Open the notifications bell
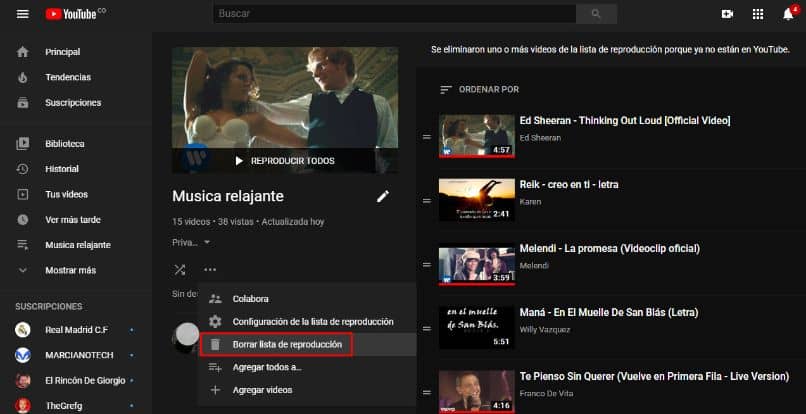806x414 pixels. [x=789, y=14]
